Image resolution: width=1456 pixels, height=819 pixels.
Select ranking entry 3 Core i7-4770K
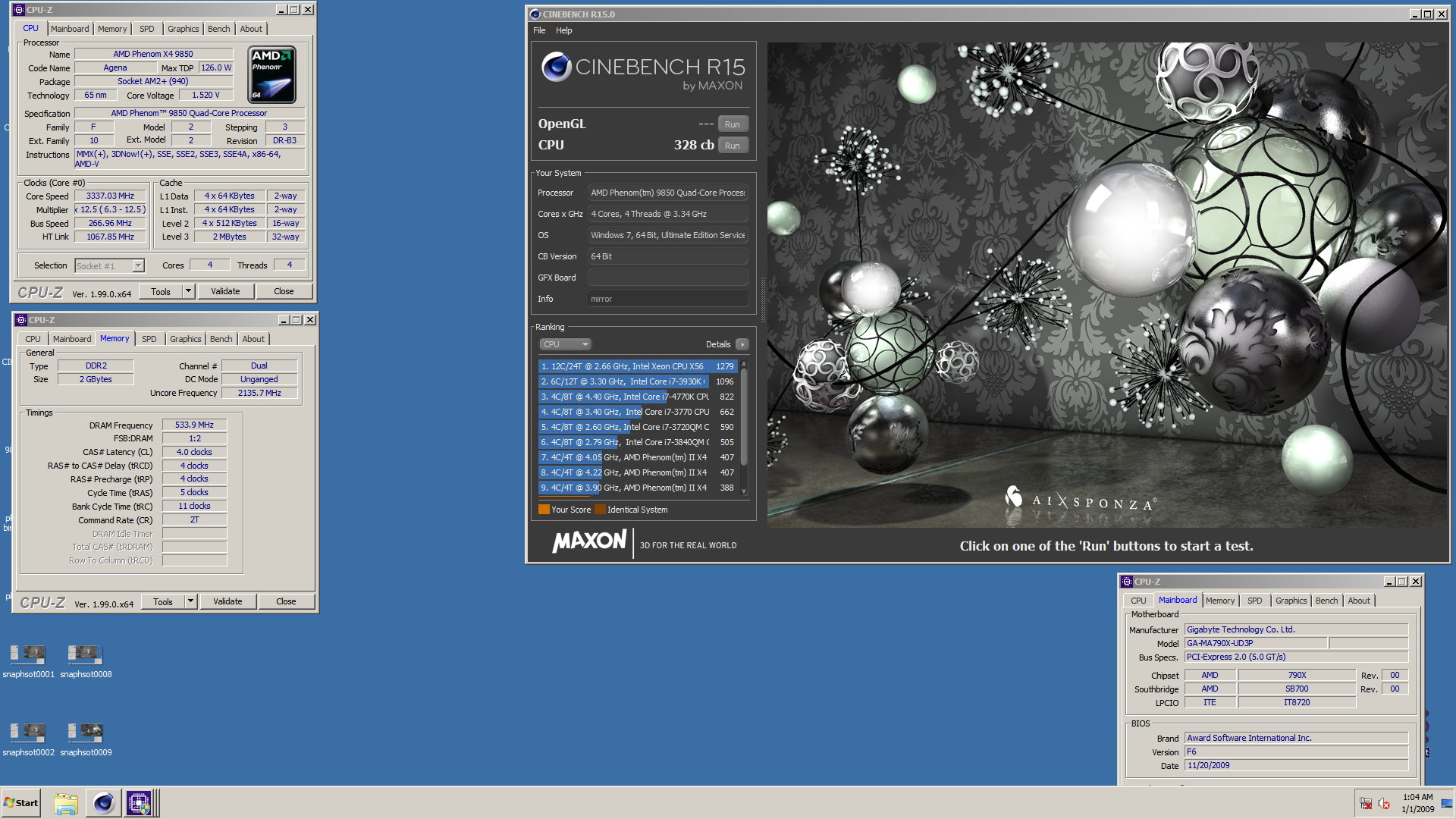[x=637, y=397]
